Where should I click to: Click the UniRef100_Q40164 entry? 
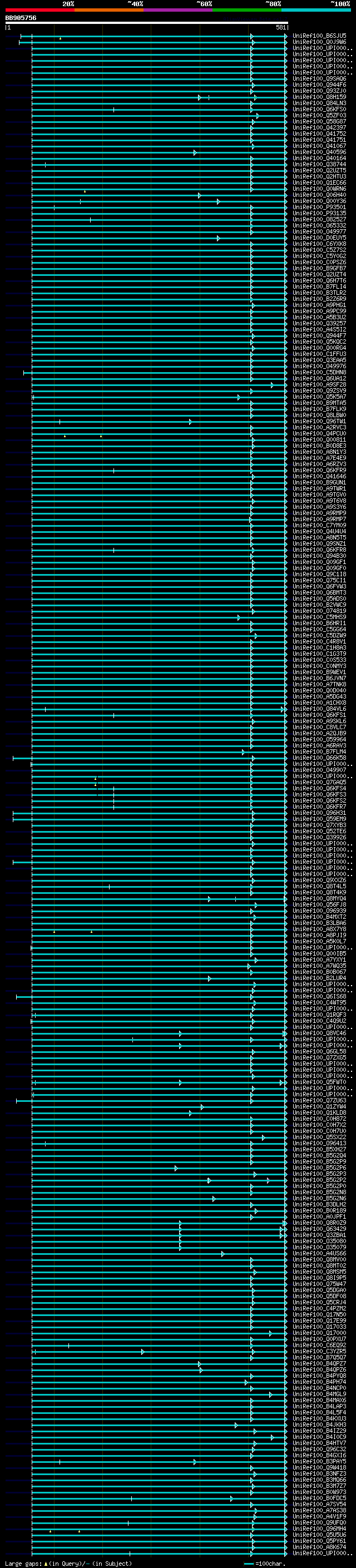click(x=319, y=157)
